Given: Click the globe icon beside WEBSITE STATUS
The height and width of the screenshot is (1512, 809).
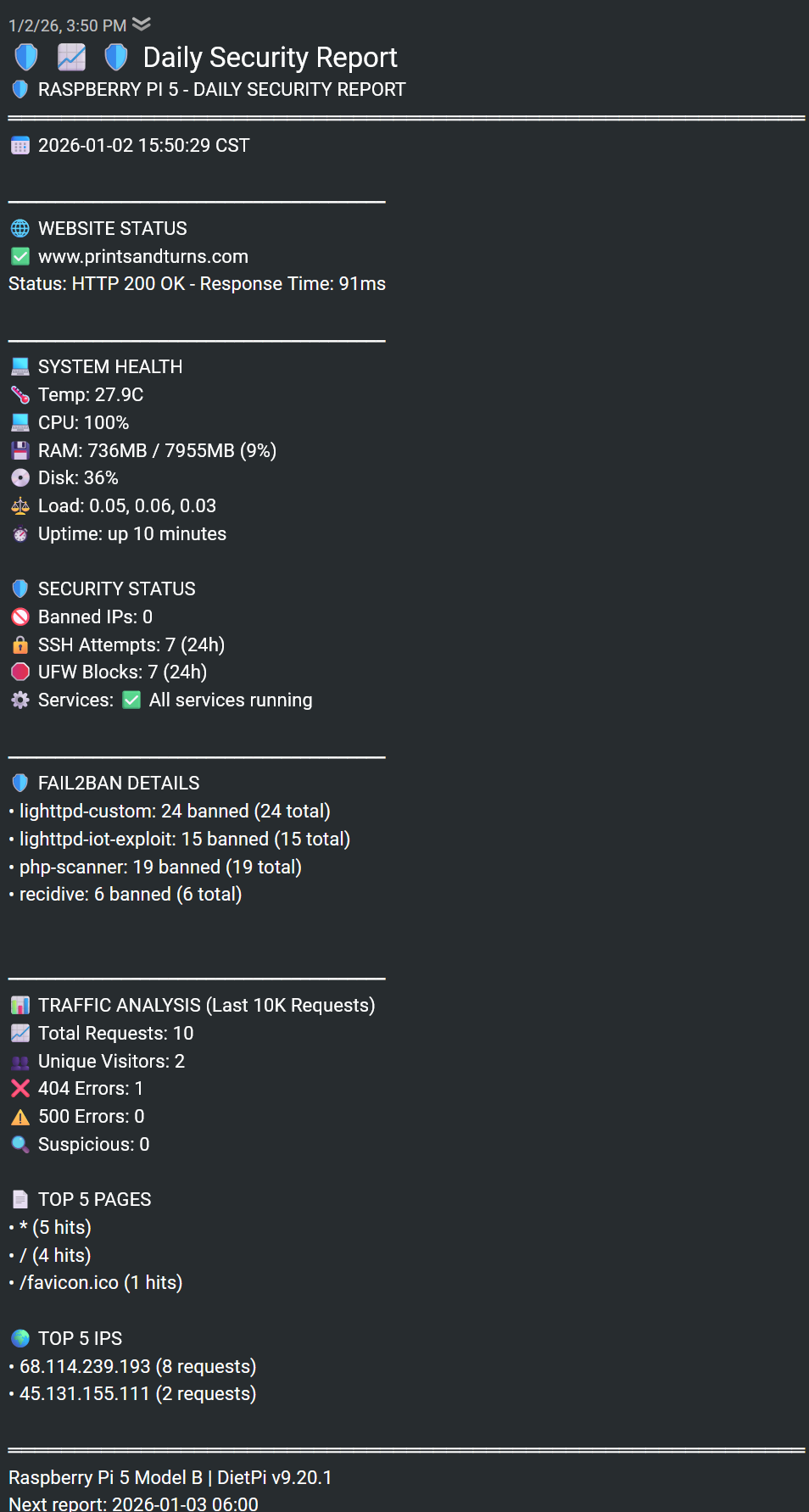Looking at the screenshot, I should tap(20, 228).
